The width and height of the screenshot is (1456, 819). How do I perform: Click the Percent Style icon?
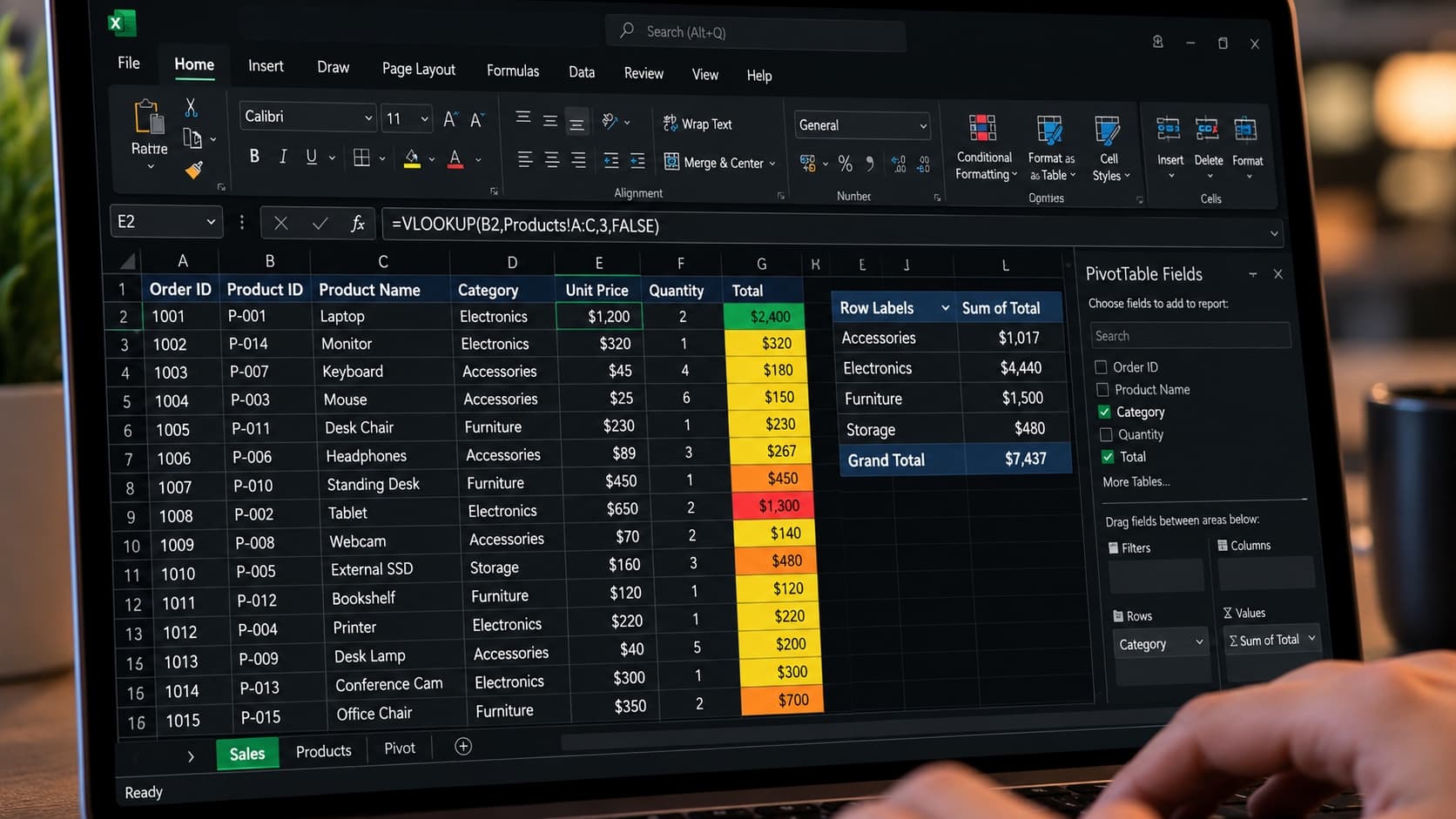[x=845, y=163]
